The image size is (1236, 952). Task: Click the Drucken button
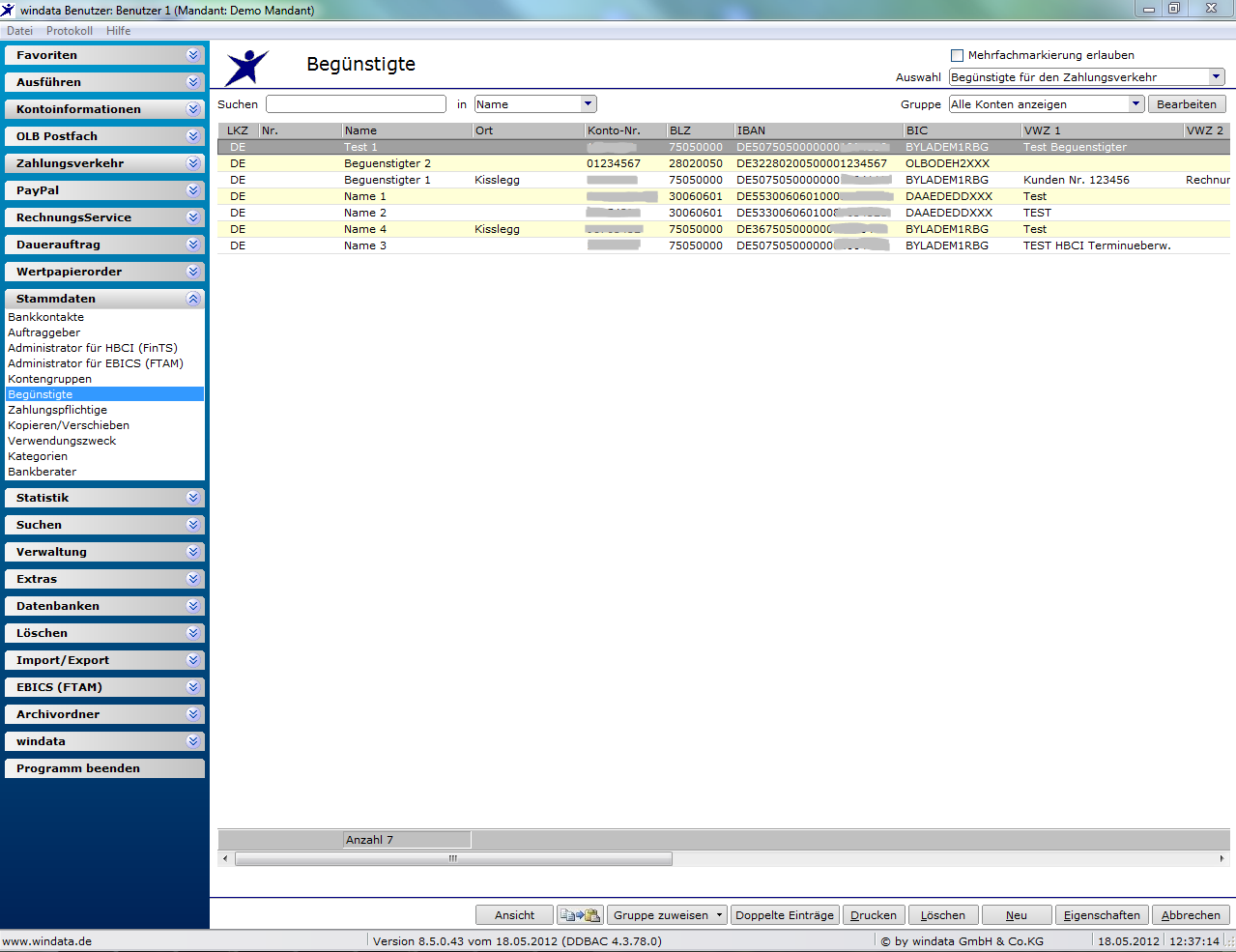[x=874, y=915]
